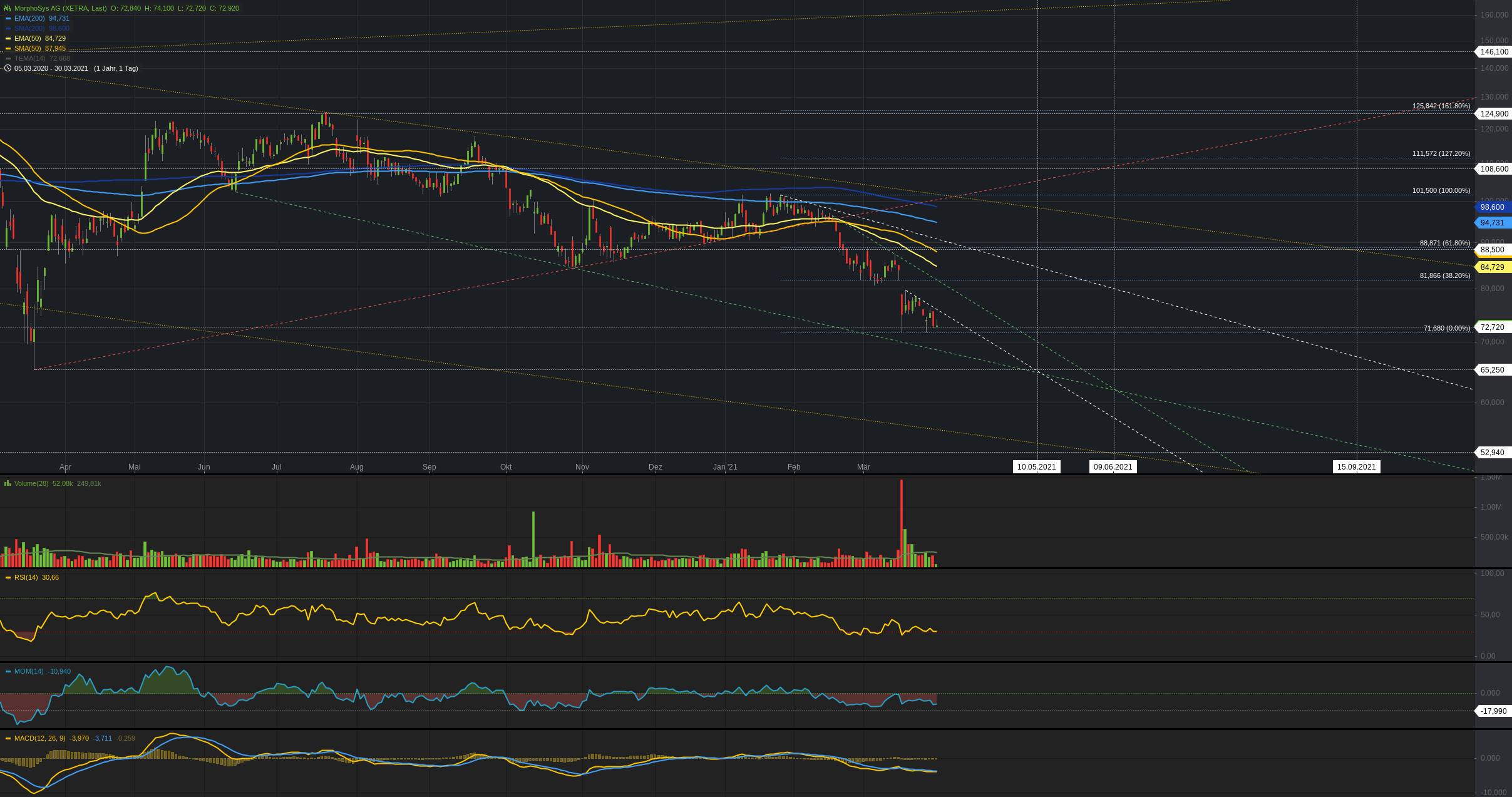The height and width of the screenshot is (797, 1512).
Task: Click the RSI(14) indicator line icon
Action: point(8,577)
